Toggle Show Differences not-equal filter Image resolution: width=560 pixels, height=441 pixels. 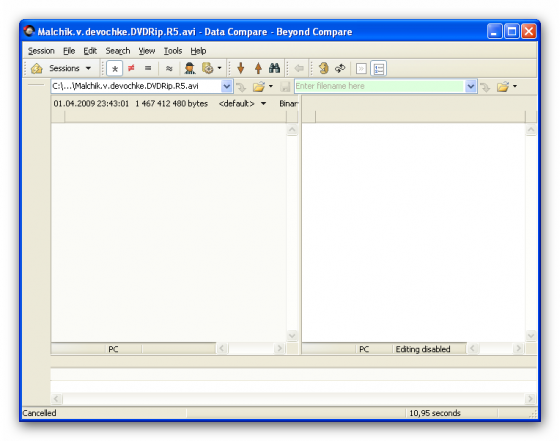[131, 68]
